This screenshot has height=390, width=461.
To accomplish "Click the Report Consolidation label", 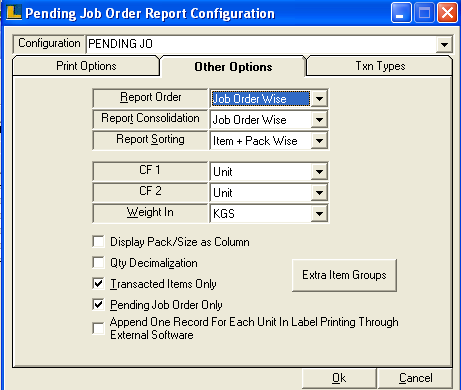I will coord(150,118).
